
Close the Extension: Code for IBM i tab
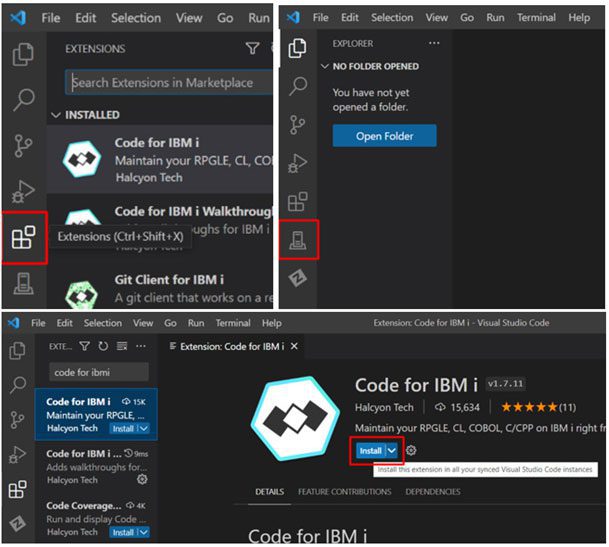(294, 346)
